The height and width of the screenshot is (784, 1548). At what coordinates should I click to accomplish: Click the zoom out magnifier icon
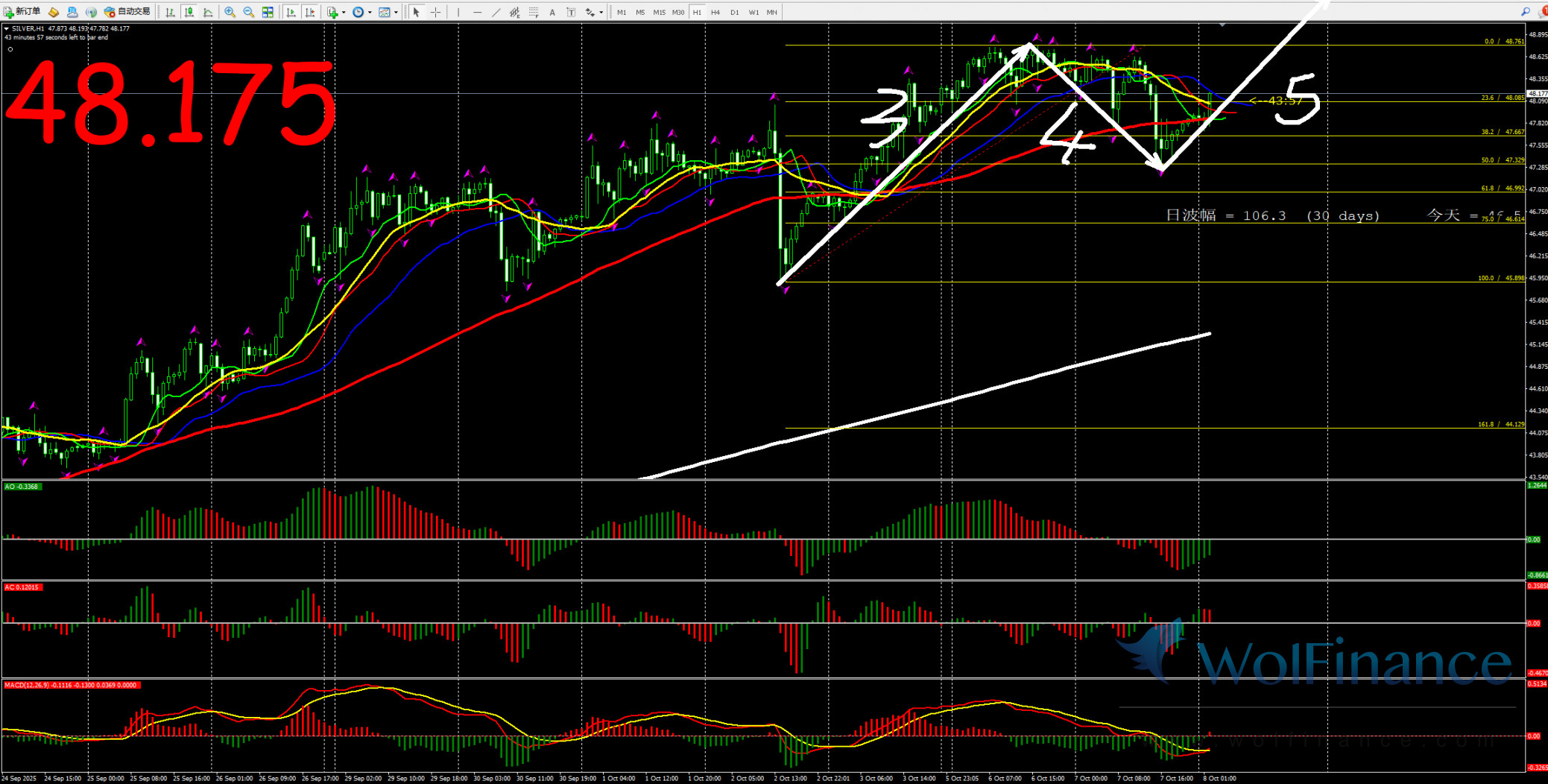[x=248, y=12]
